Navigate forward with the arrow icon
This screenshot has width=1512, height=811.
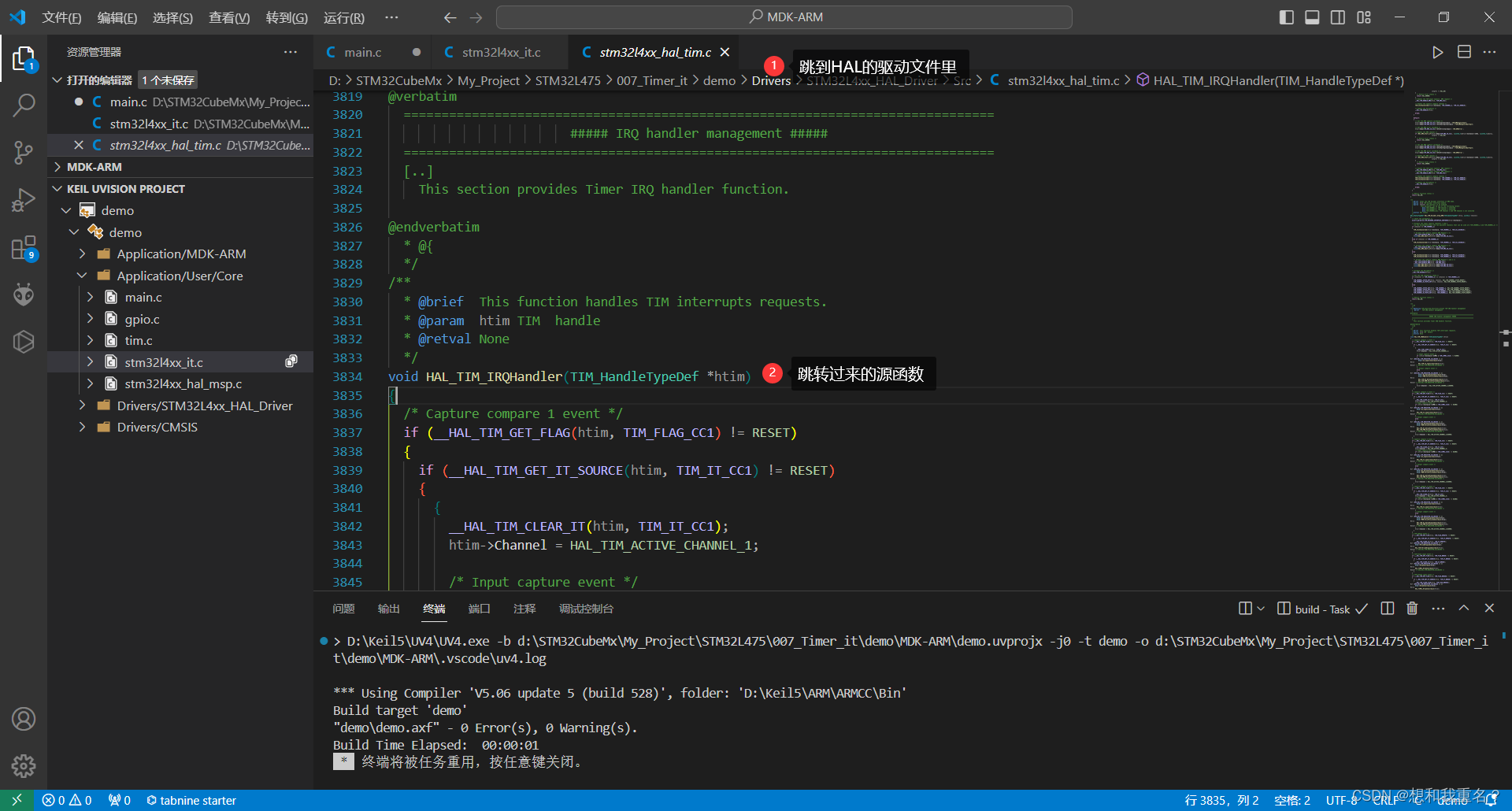(x=476, y=17)
